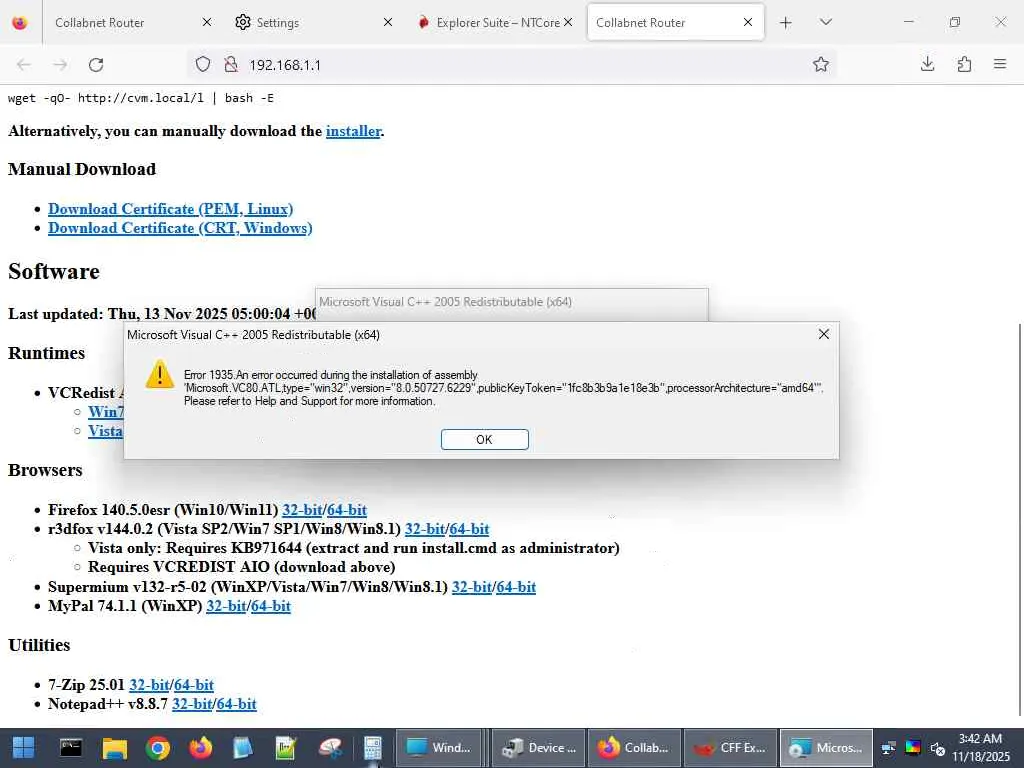
Task: Switch to the CFF Ex... taskbar window
Action: click(730, 748)
